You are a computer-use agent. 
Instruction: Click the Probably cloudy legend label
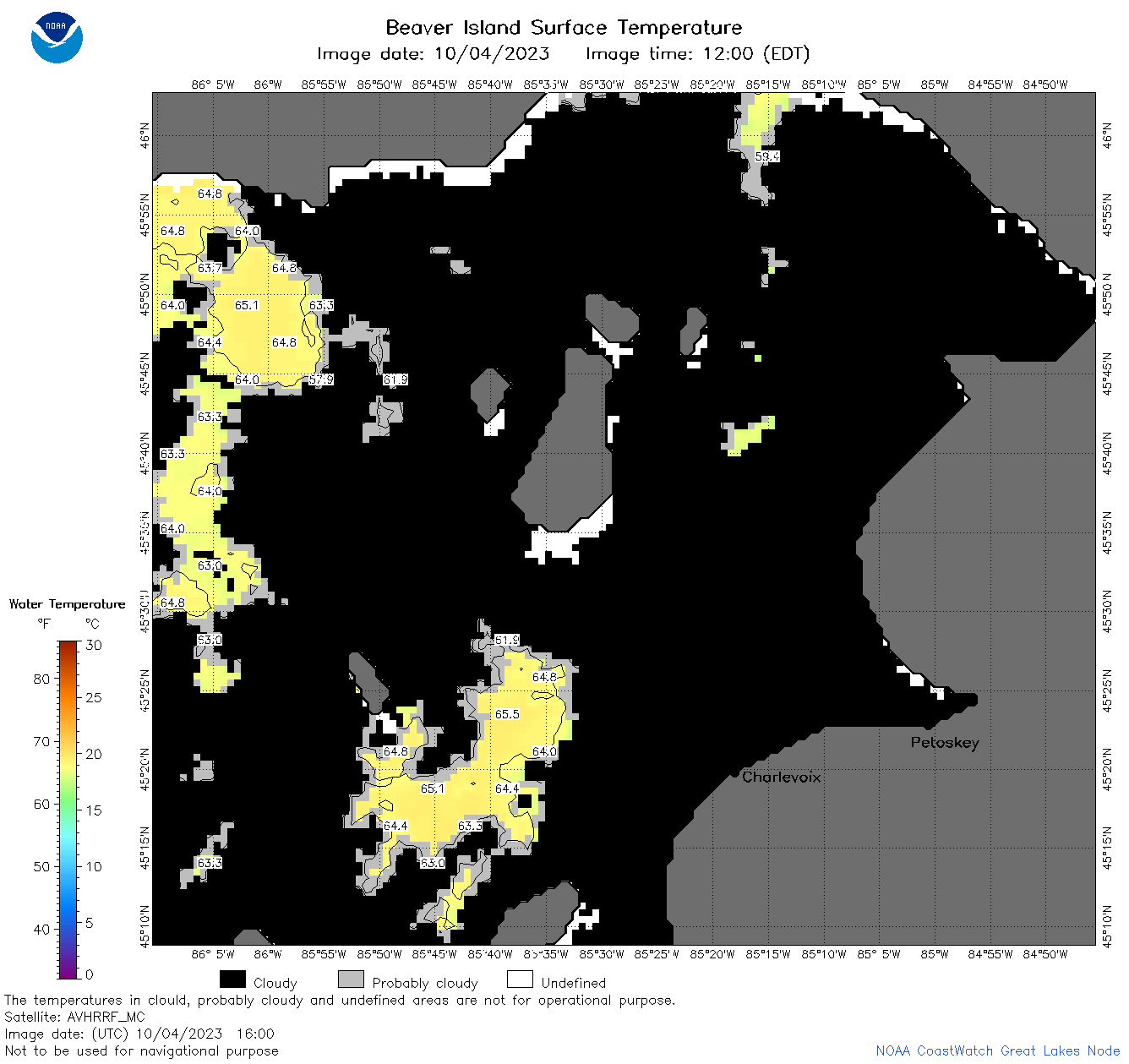click(425, 983)
